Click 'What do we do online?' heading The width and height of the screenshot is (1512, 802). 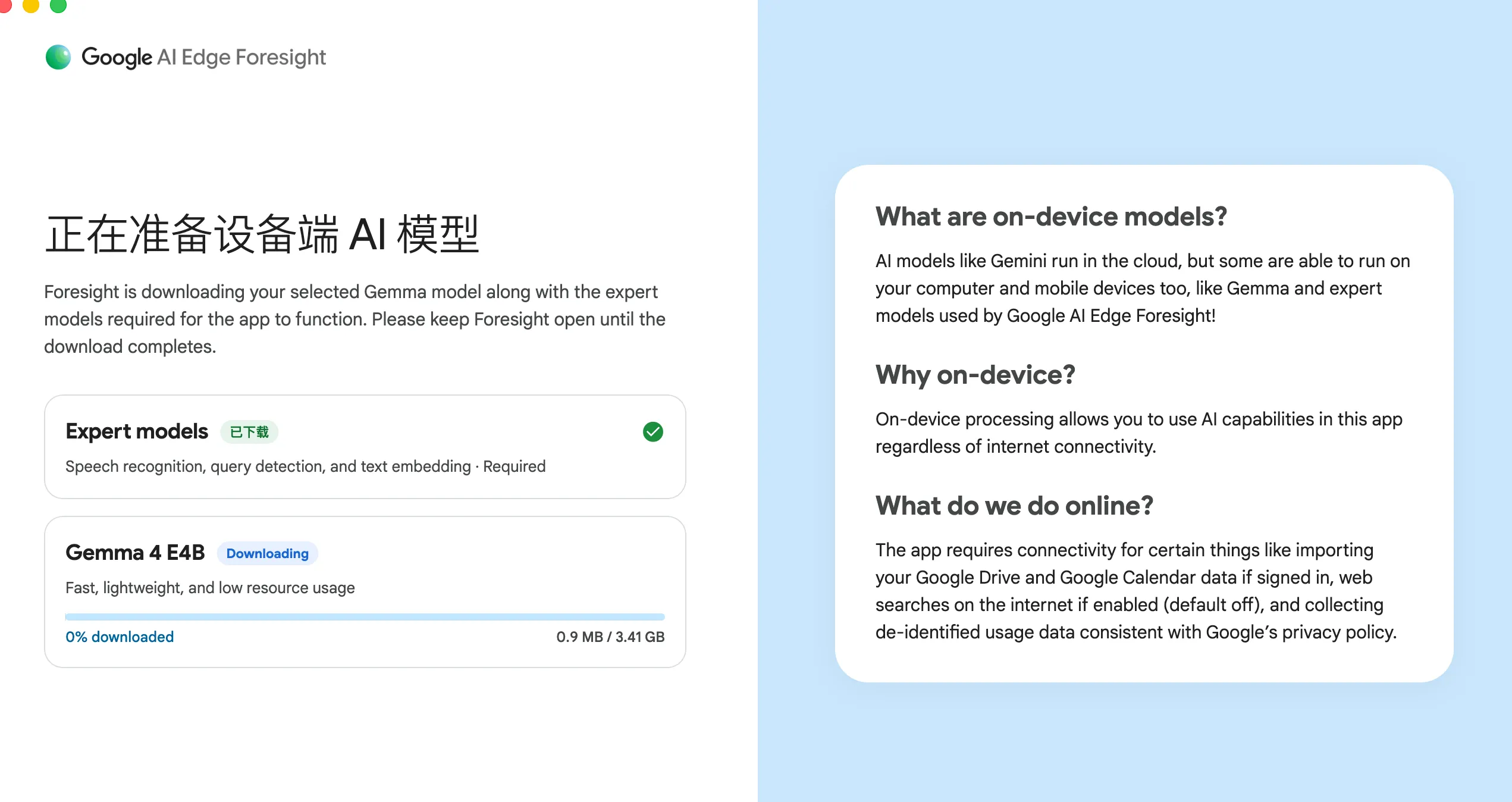pos(1014,506)
